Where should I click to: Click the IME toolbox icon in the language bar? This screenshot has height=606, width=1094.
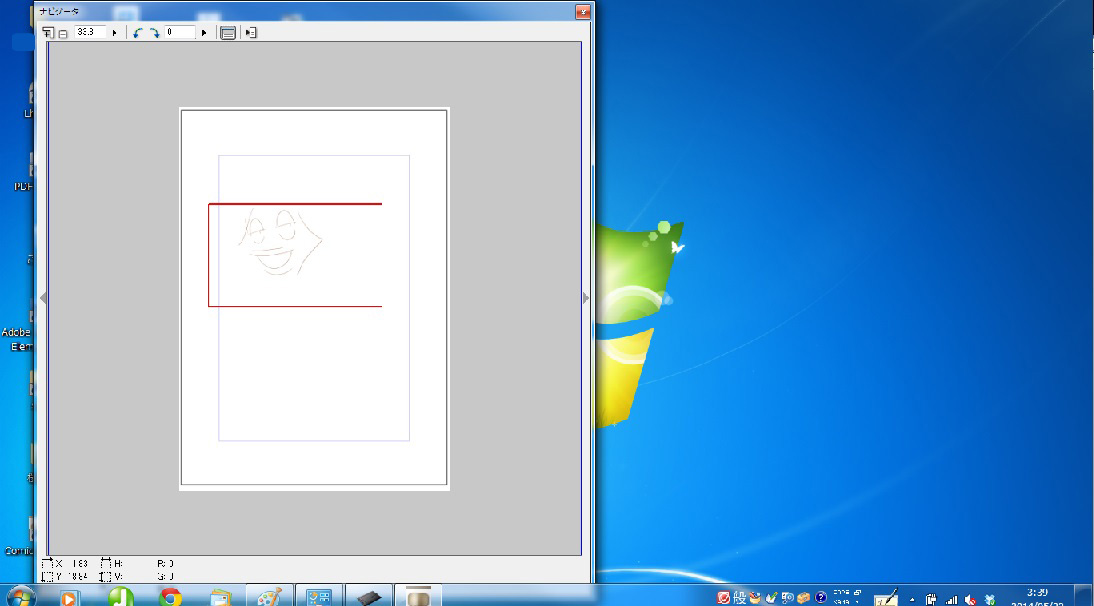point(804,598)
